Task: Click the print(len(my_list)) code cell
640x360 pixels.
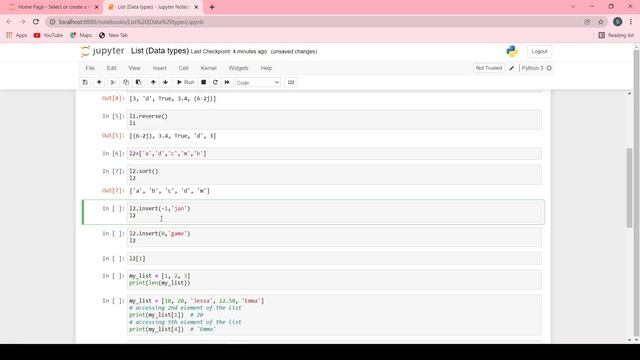Action: coord(334,280)
